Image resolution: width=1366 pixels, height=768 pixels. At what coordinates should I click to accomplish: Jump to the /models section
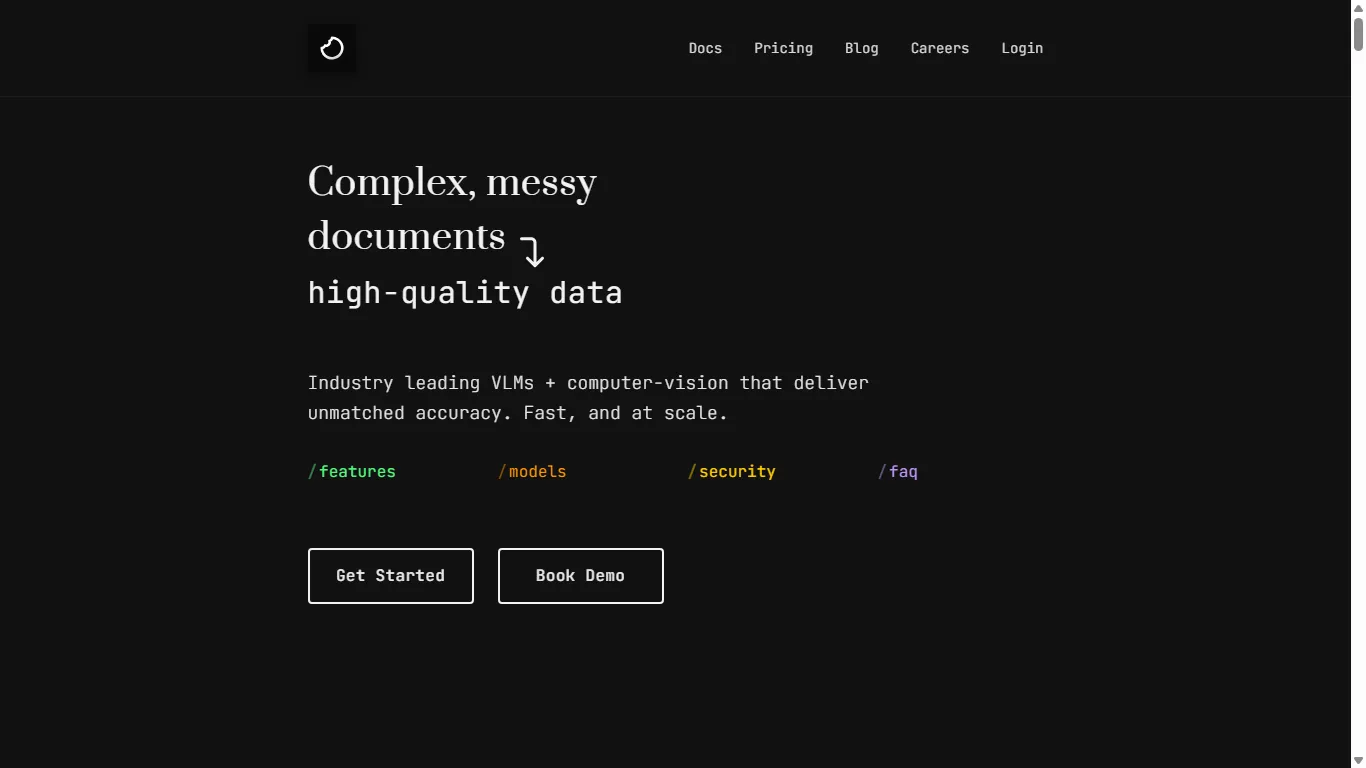(x=532, y=471)
